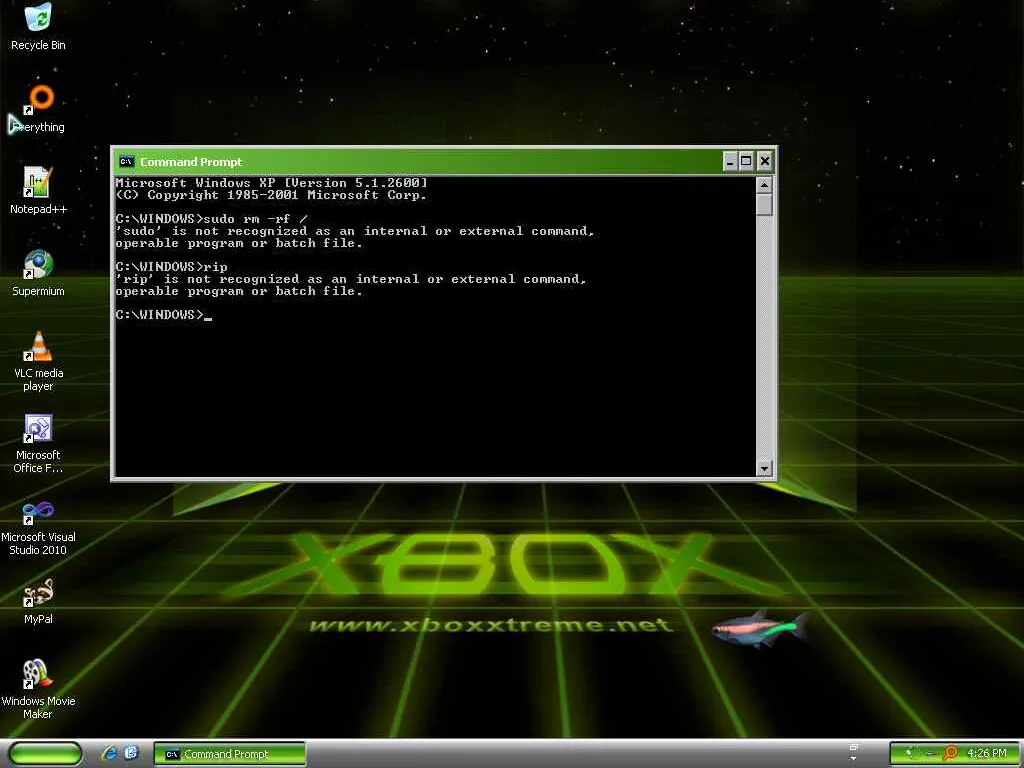Click the Command Prompt taskbar button
This screenshot has height=768, width=1024.
click(x=229, y=754)
